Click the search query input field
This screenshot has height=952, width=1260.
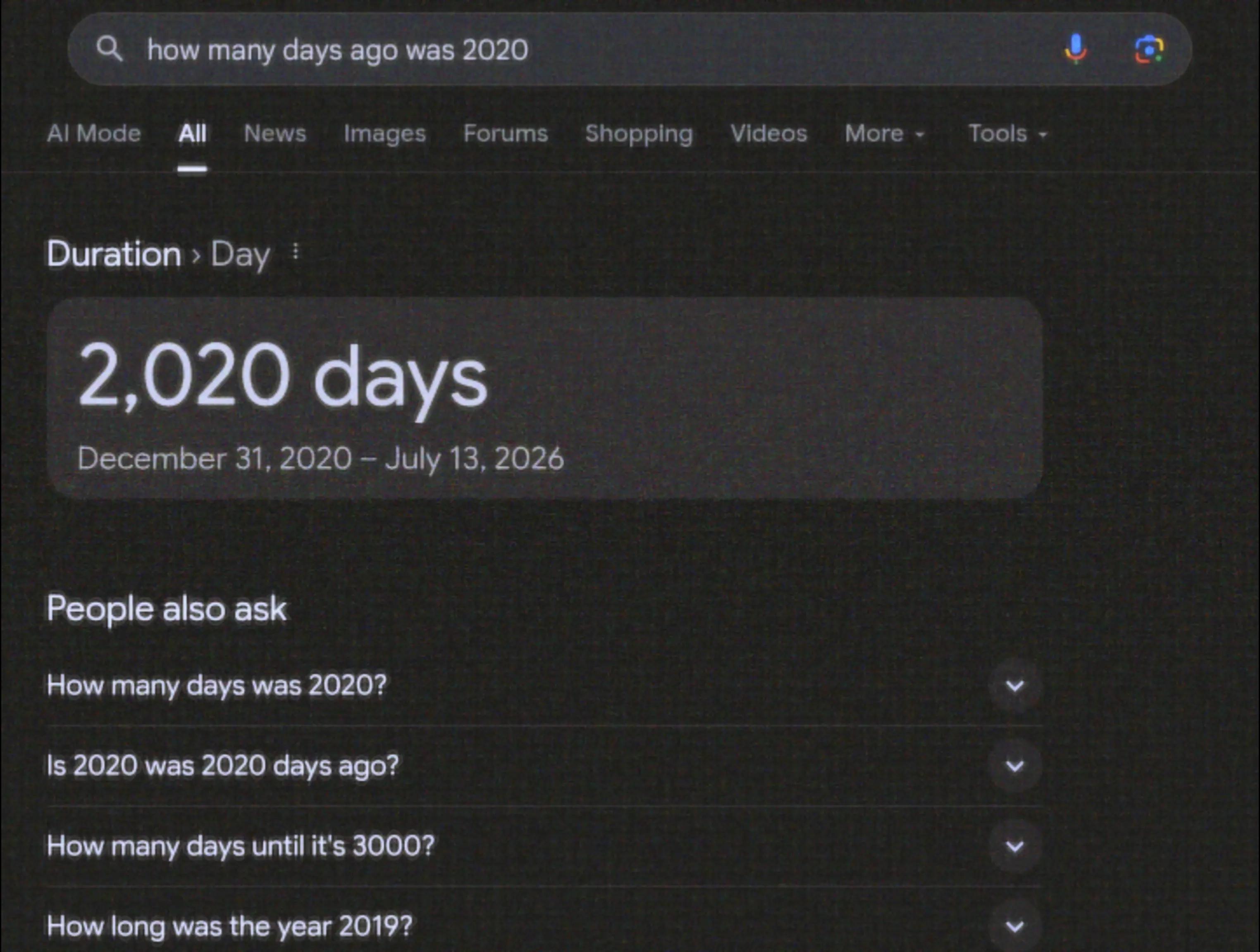592,50
